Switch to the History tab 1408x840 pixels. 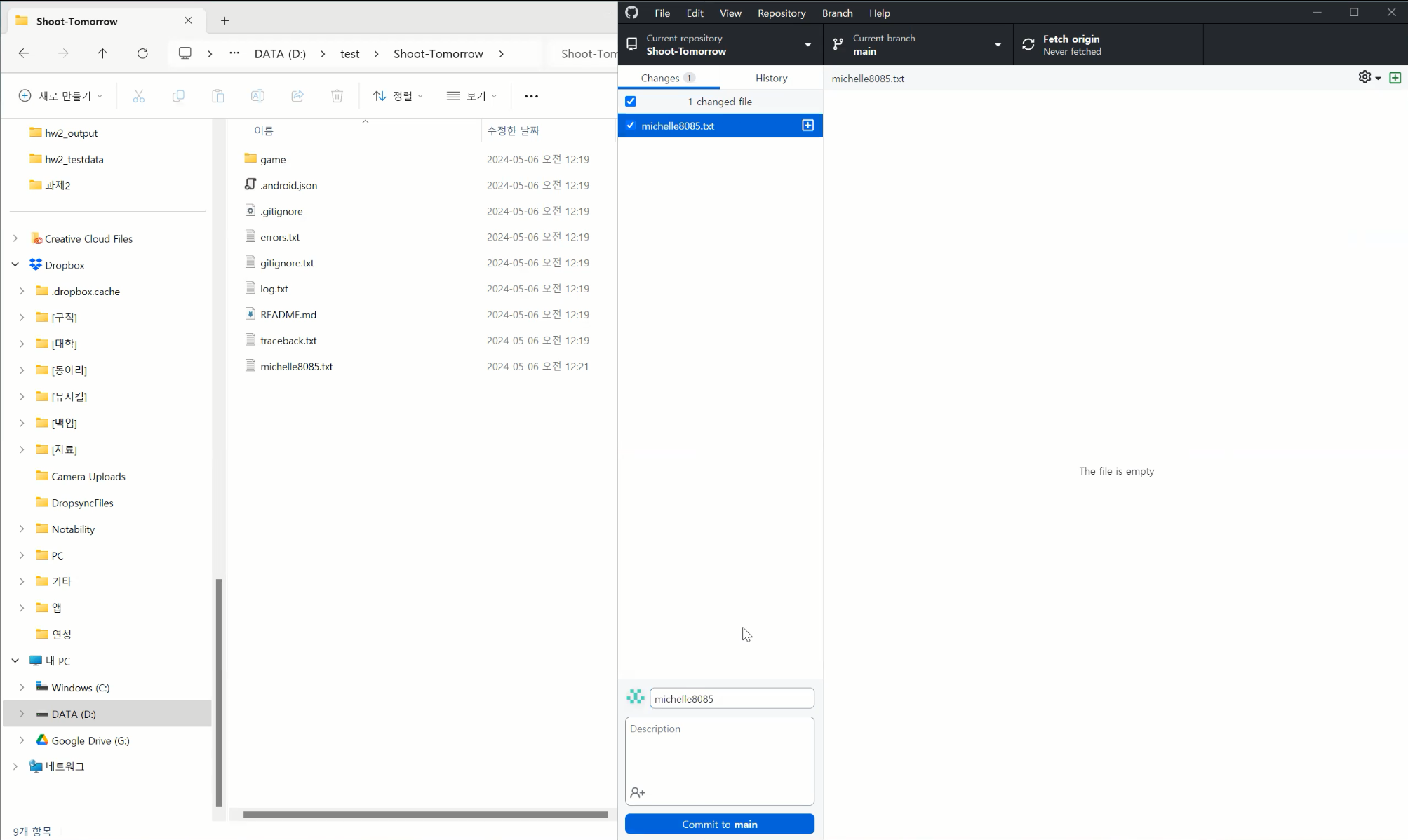click(771, 78)
